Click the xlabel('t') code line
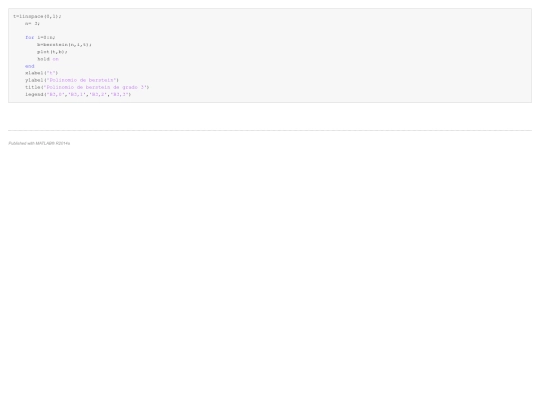 coord(42,73)
